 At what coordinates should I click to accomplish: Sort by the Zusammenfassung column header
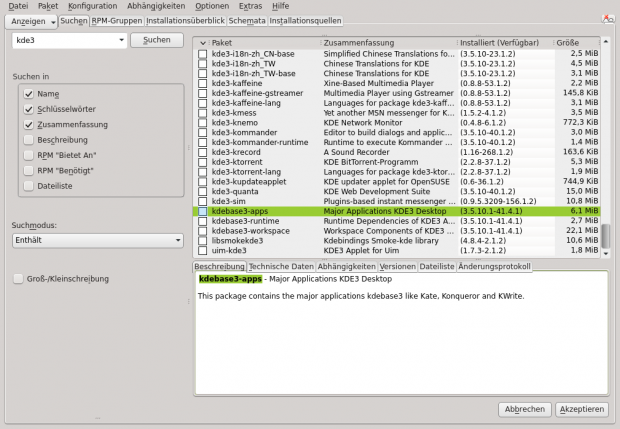(389, 43)
